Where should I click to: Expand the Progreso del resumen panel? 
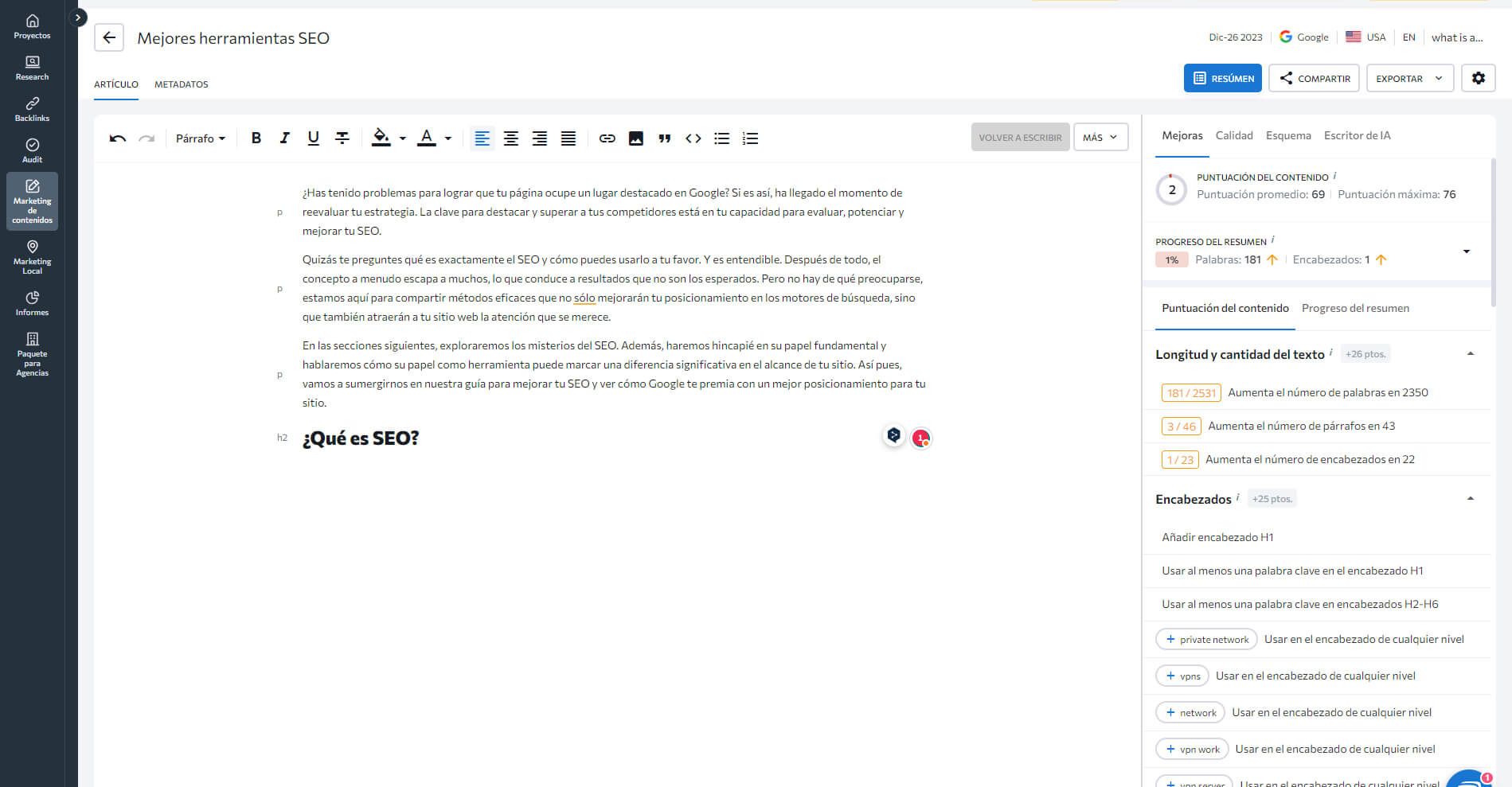1467,251
